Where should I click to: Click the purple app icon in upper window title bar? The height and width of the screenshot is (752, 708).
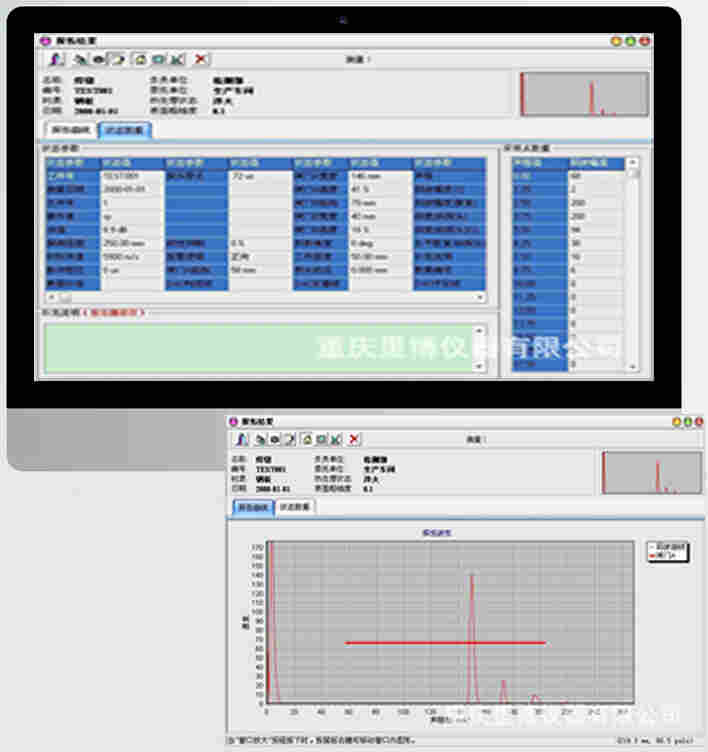coord(43,41)
